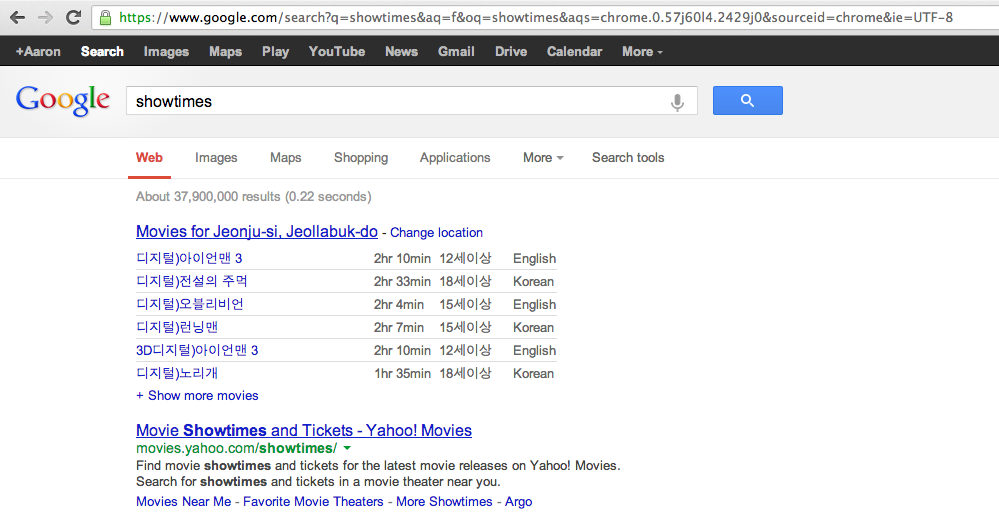Click the address bar URL
The image size is (999, 527).
(x=536, y=17)
